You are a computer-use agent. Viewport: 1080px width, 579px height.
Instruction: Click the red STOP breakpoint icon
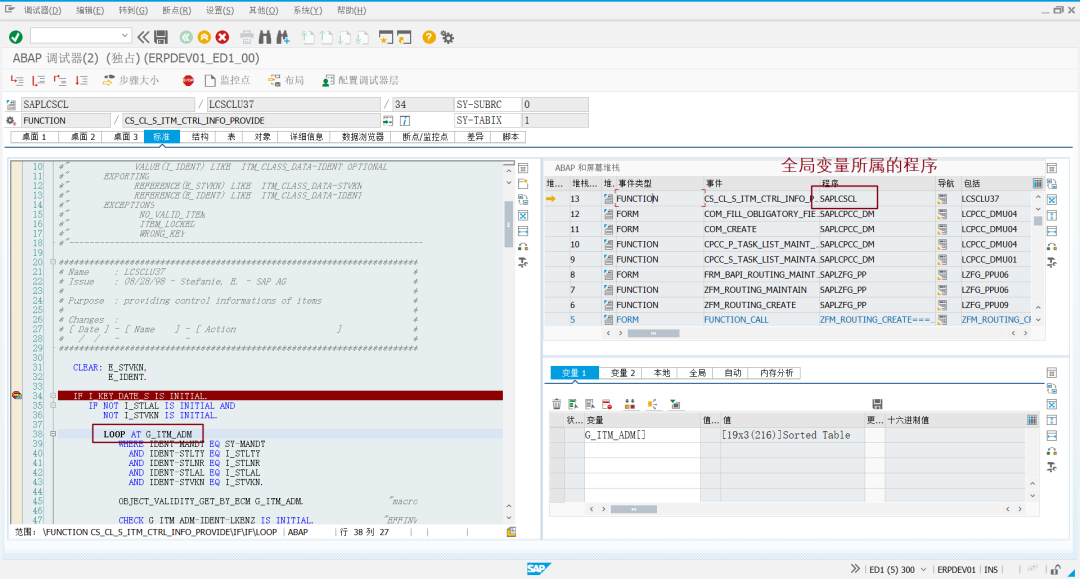click(188, 81)
